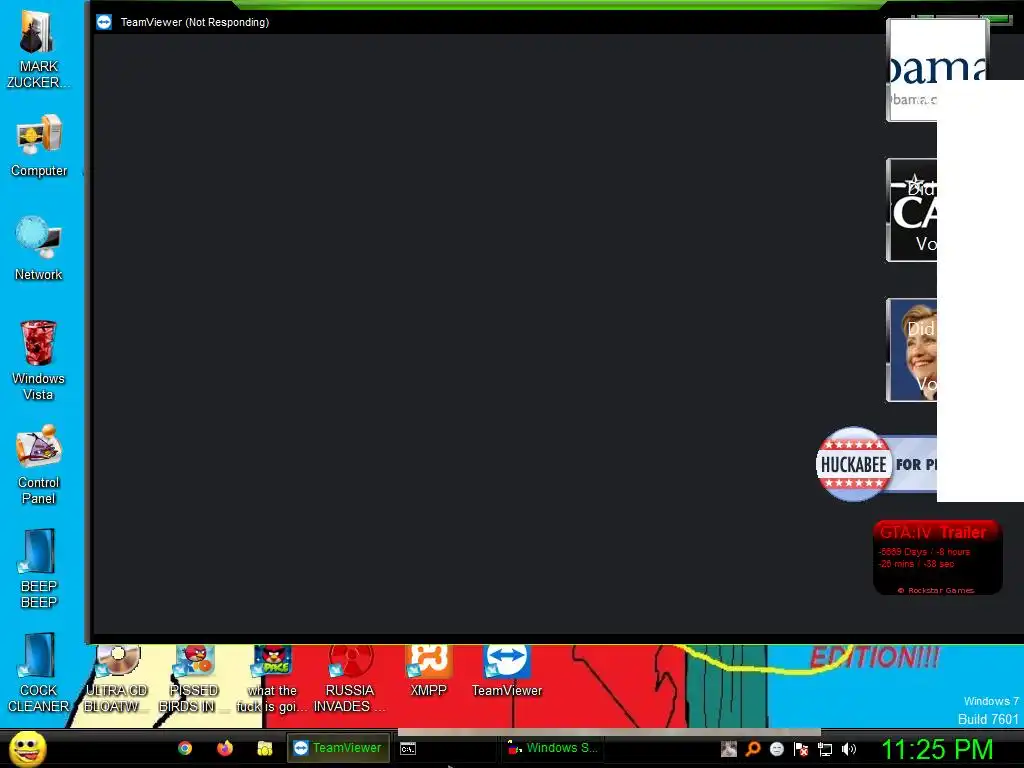Click the smiley face Start button
1024x768 pixels.
[x=27, y=749]
